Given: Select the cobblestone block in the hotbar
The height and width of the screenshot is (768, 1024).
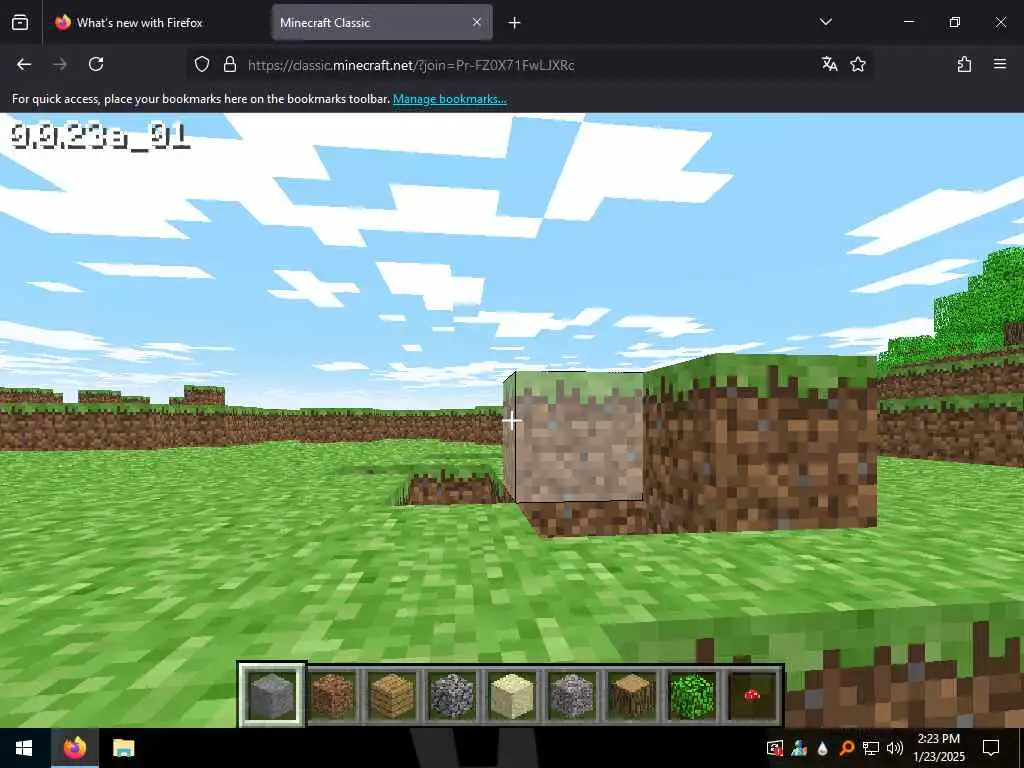Looking at the screenshot, I should pos(452,695).
